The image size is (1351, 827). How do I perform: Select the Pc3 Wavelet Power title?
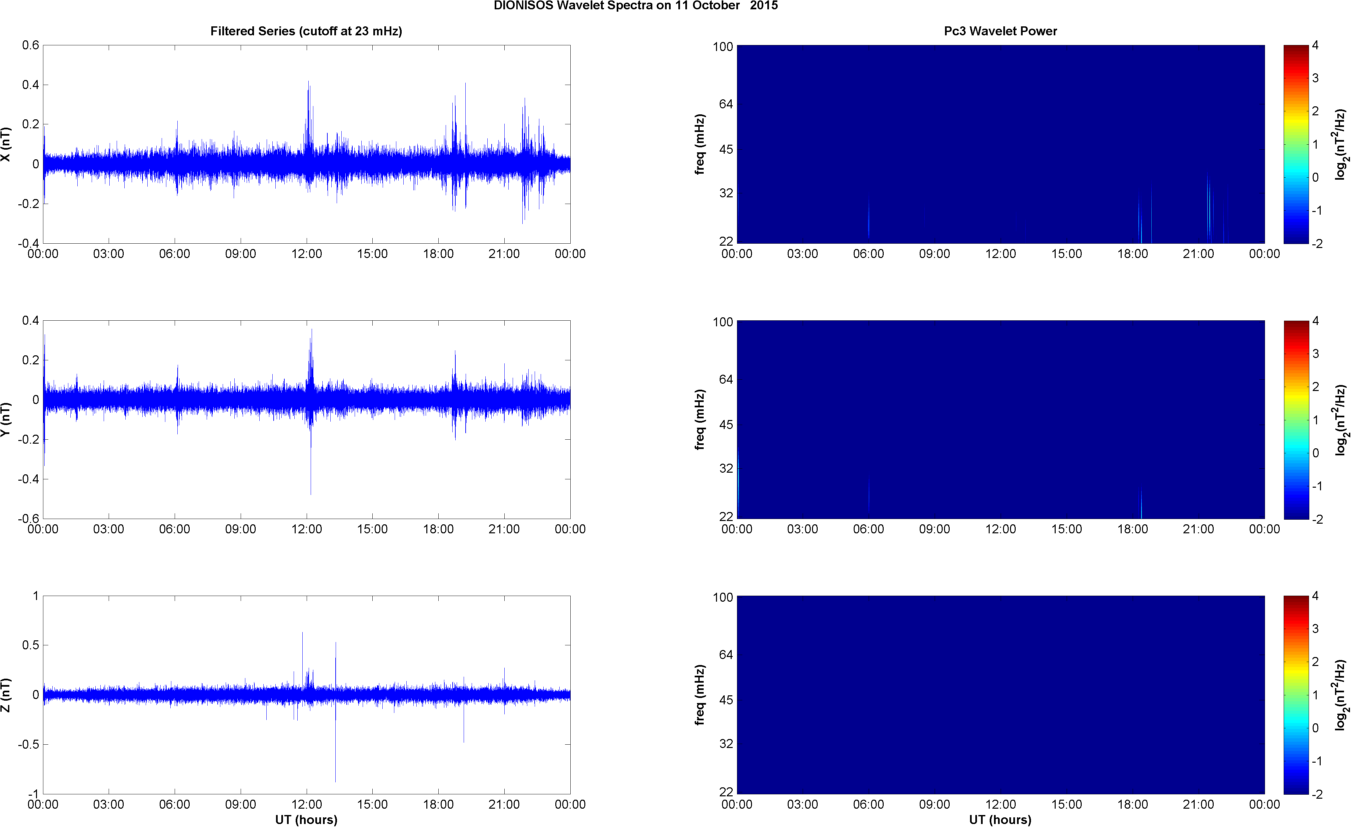(1000, 31)
